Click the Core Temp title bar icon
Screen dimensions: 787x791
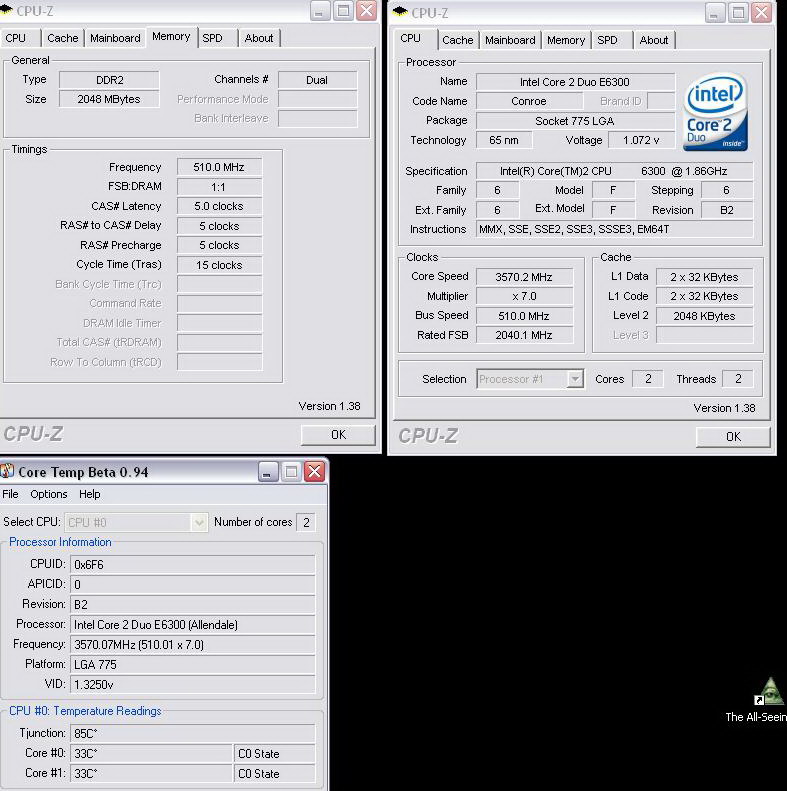[x=7, y=471]
